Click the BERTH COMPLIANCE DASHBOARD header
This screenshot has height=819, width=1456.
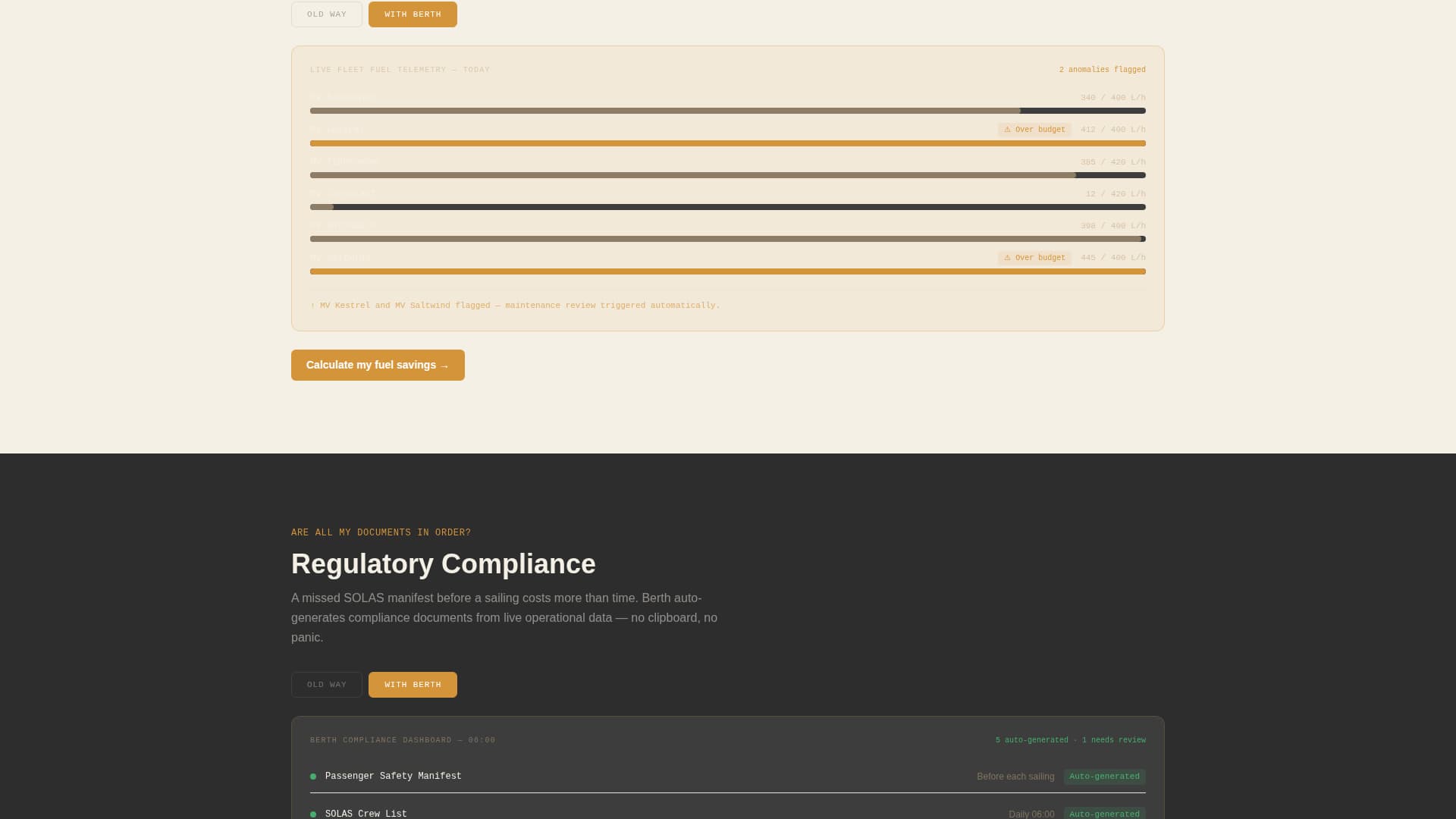tap(402, 740)
